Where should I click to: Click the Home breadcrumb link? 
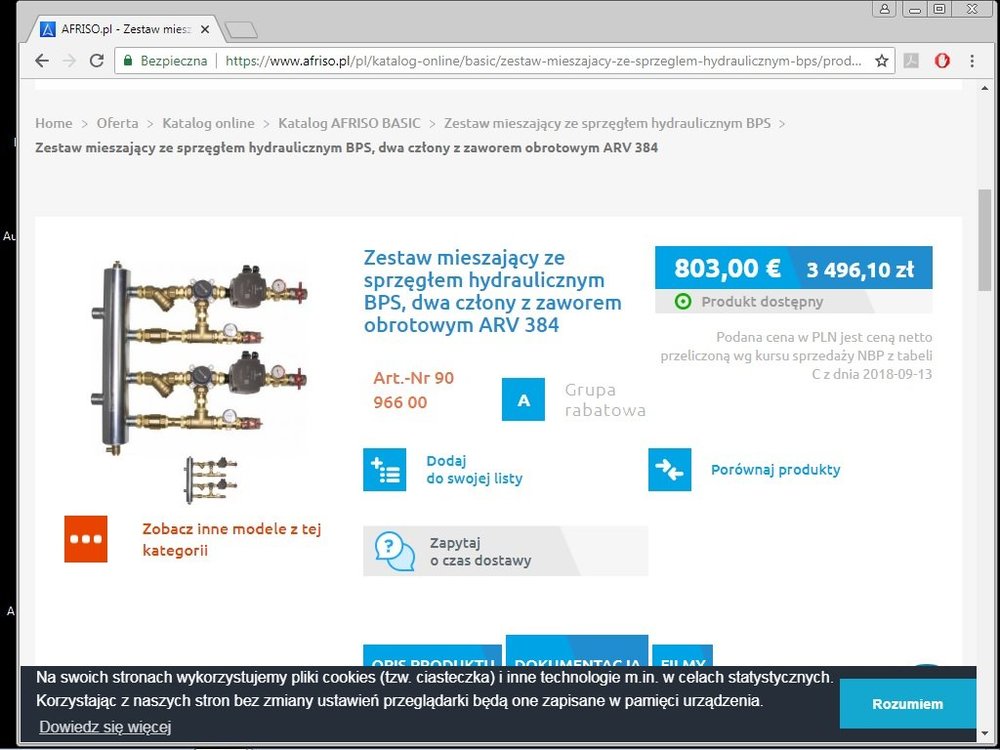coord(54,123)
